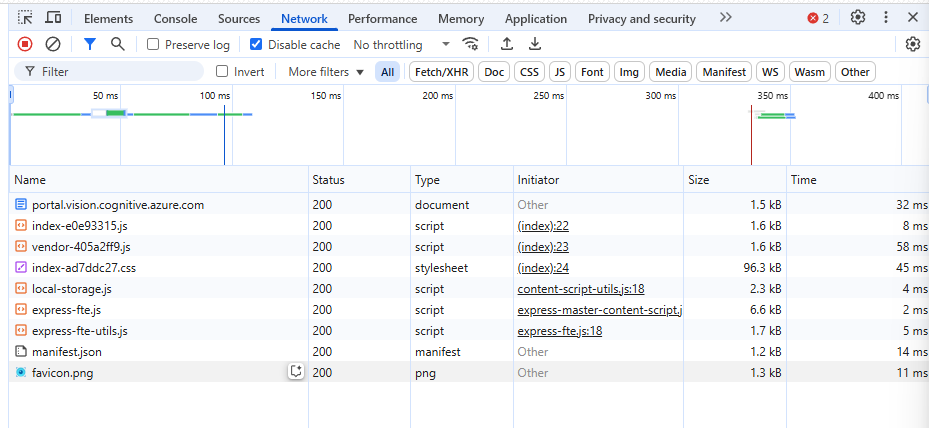Image resolution: width=929 pixels, height=428 pixels.
Task: Click the red error count badge
Action: (818, 18)
